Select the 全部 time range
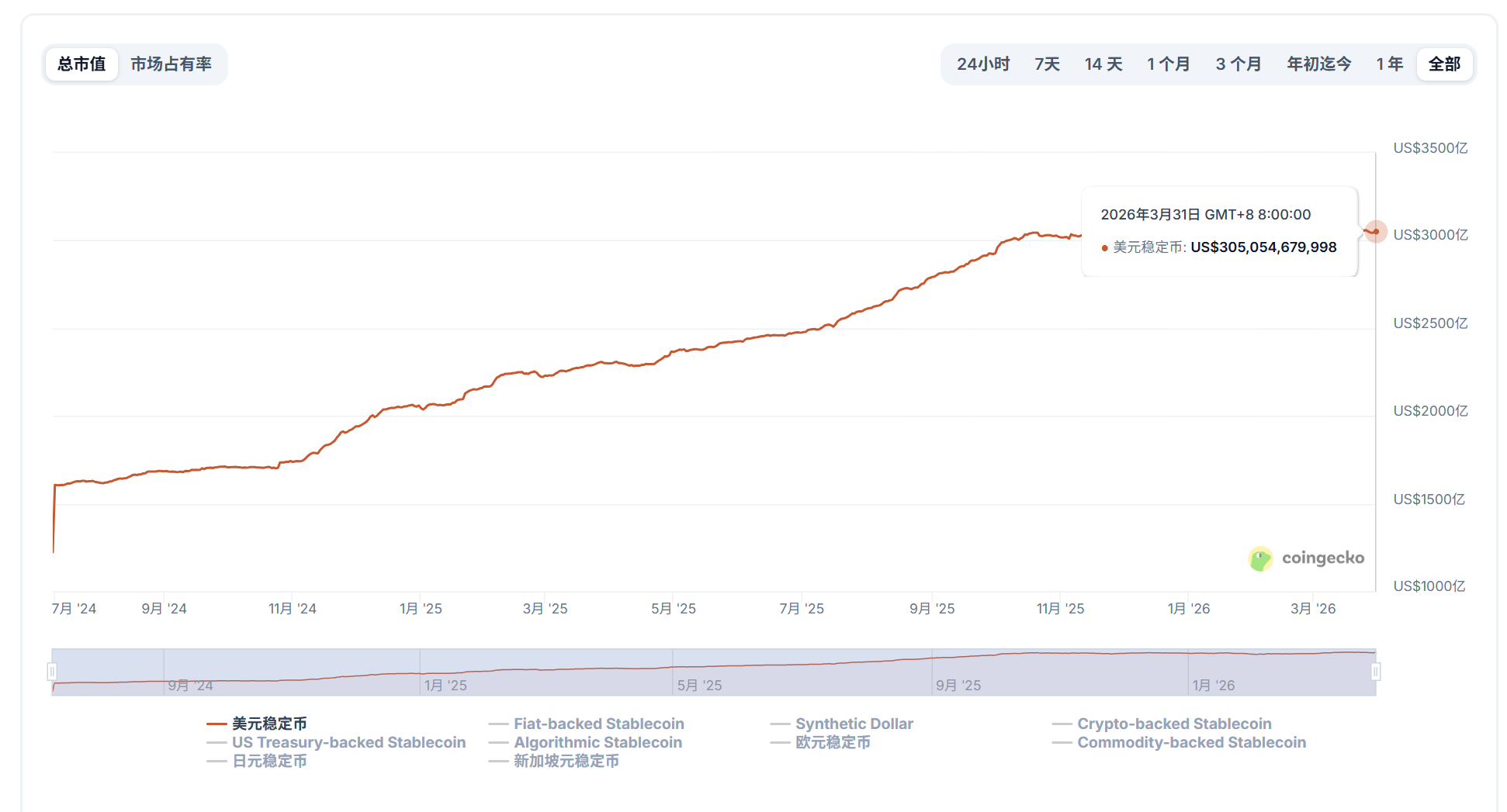 (x=1444, y=64)
